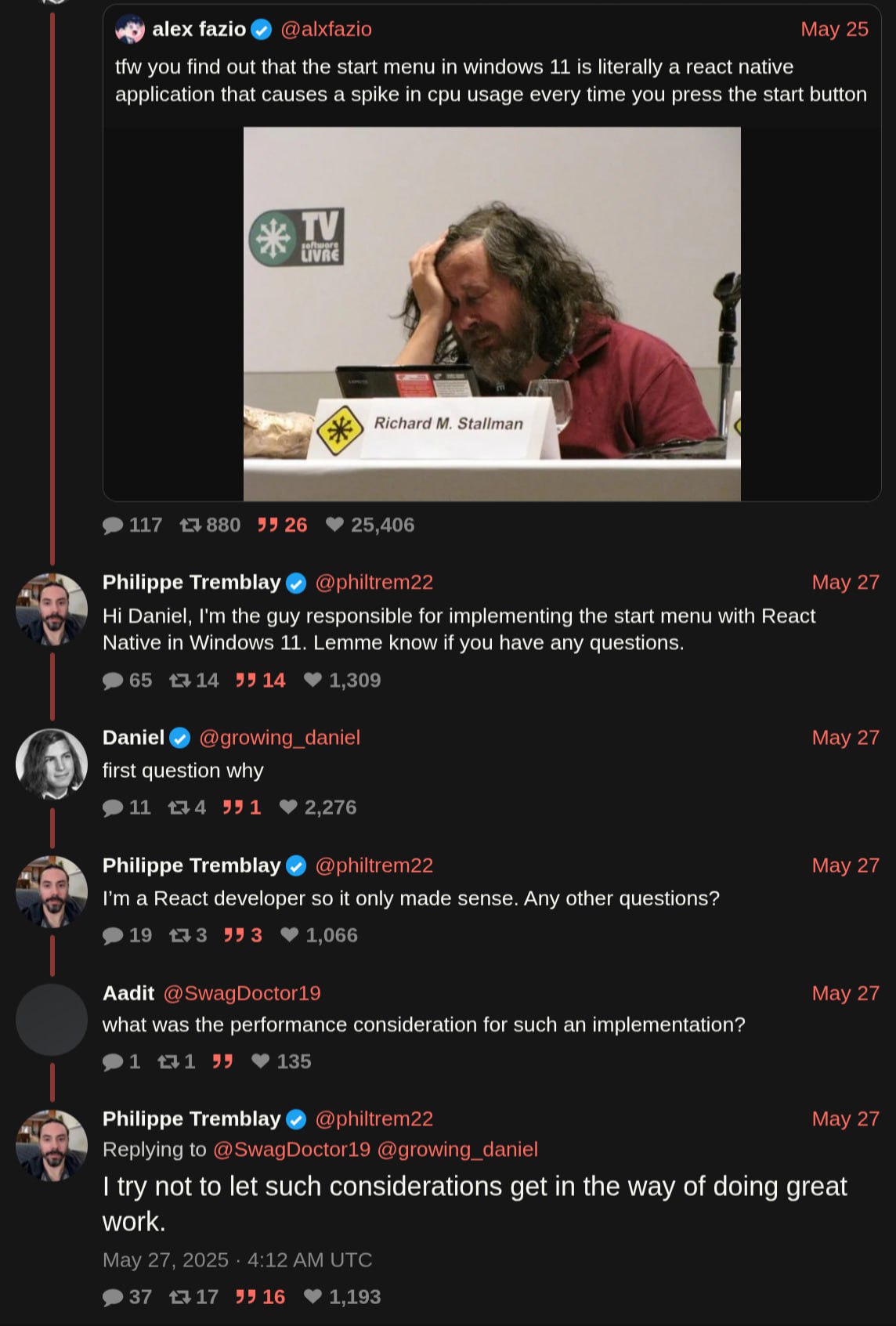Retweet alex fazio's Windows 11 tweet
Viewport: 896px width, 1326px height.
(190, 526)
